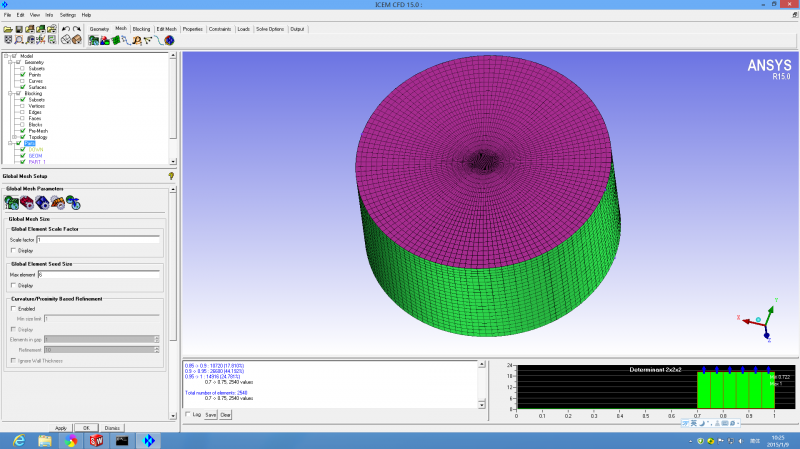Switch to the Blocking tab
Viewport: 800px width, 449px height.
coord(141,29)
